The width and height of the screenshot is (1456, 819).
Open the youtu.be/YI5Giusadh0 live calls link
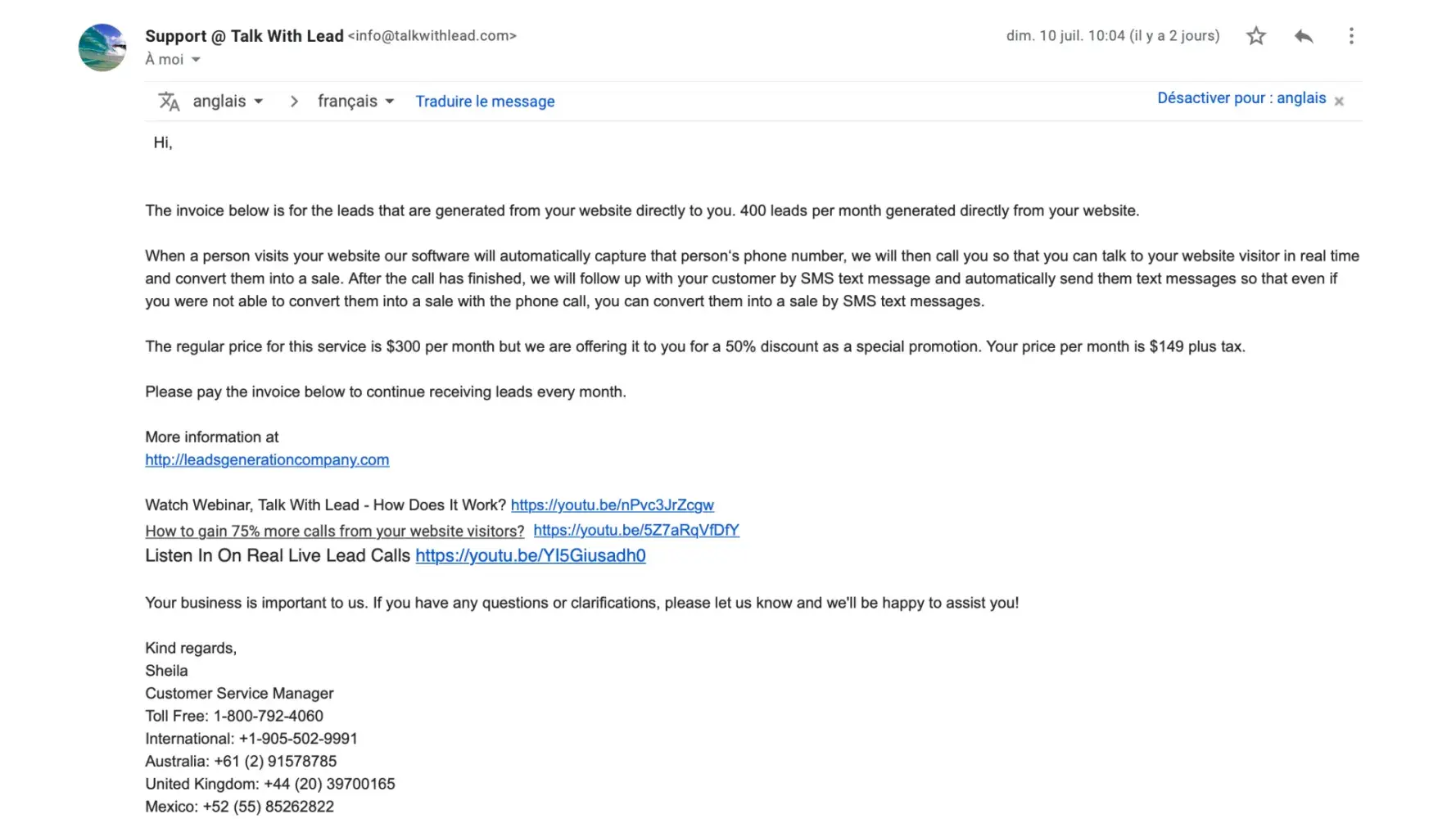530,556
